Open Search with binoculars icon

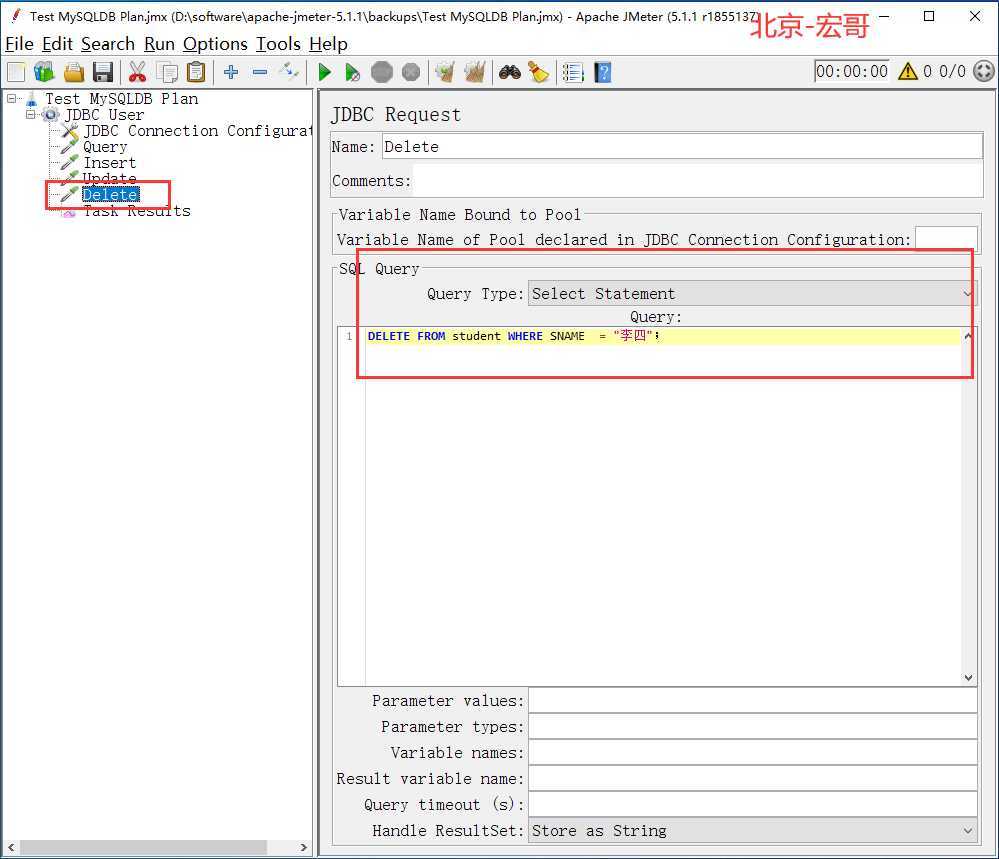pos(510,72)
